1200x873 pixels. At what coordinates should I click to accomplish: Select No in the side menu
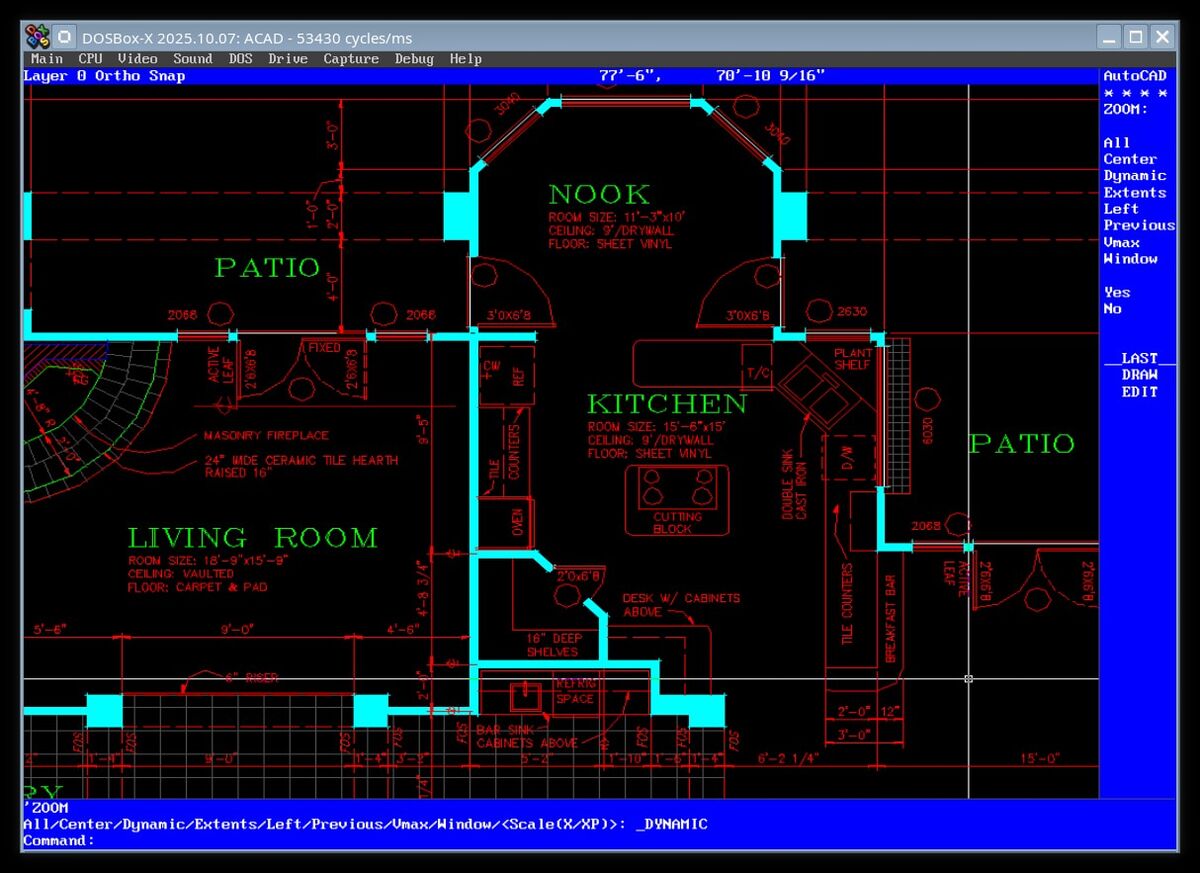[x=1112, y=309]
